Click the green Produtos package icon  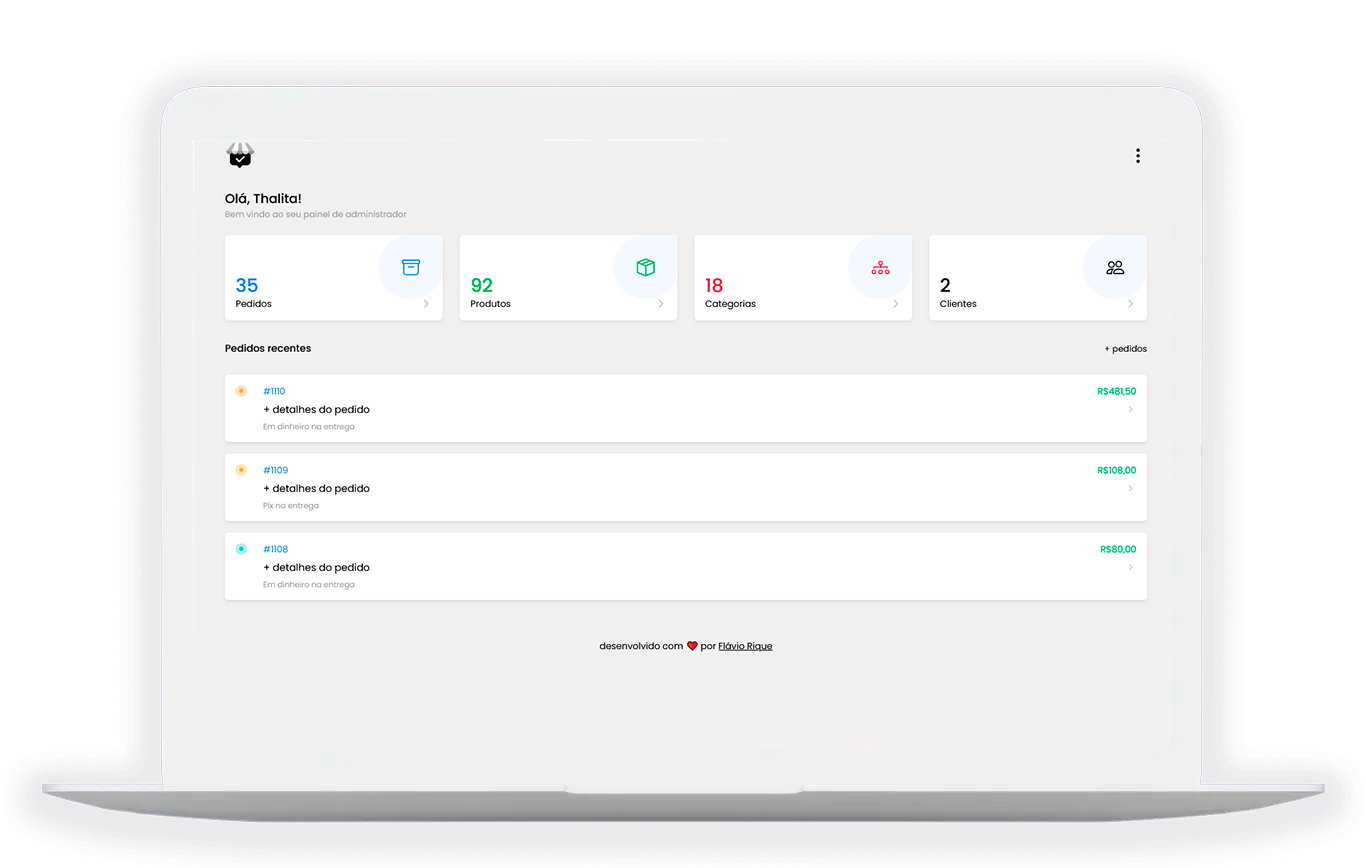pyautogui.click(x=645, y=267)
